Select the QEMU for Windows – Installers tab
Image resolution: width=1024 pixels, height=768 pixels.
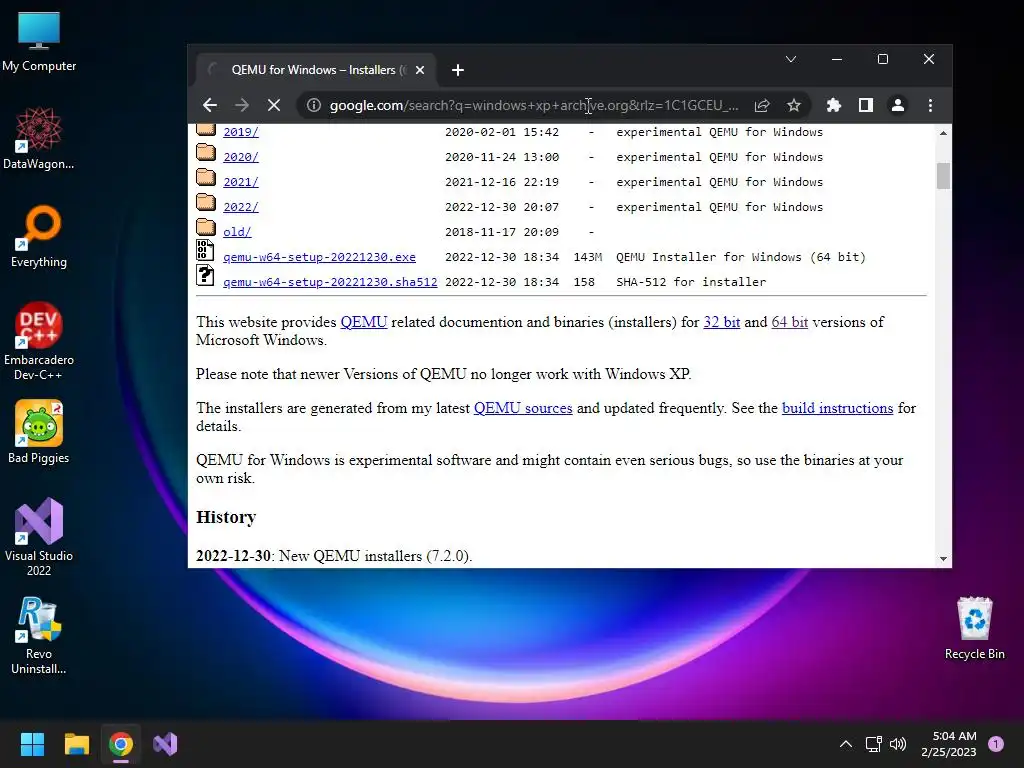[315, 70]
